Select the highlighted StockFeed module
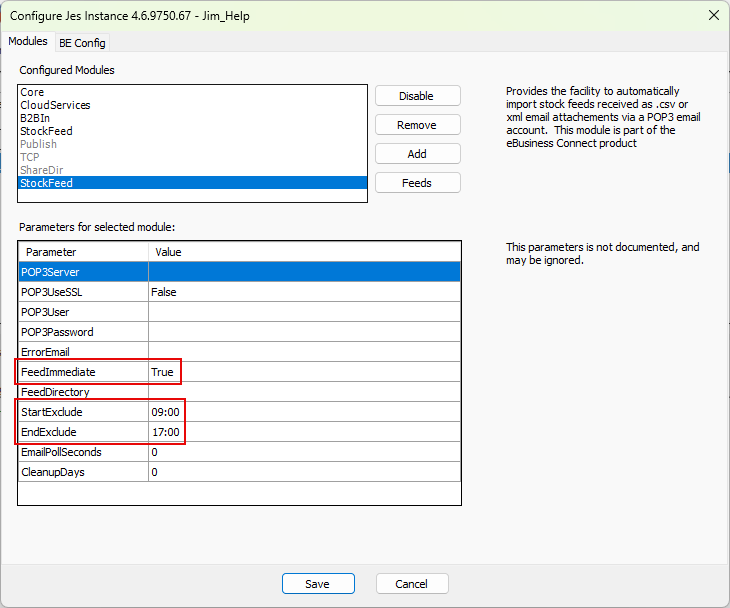730x608 pixels. (192, 183)
